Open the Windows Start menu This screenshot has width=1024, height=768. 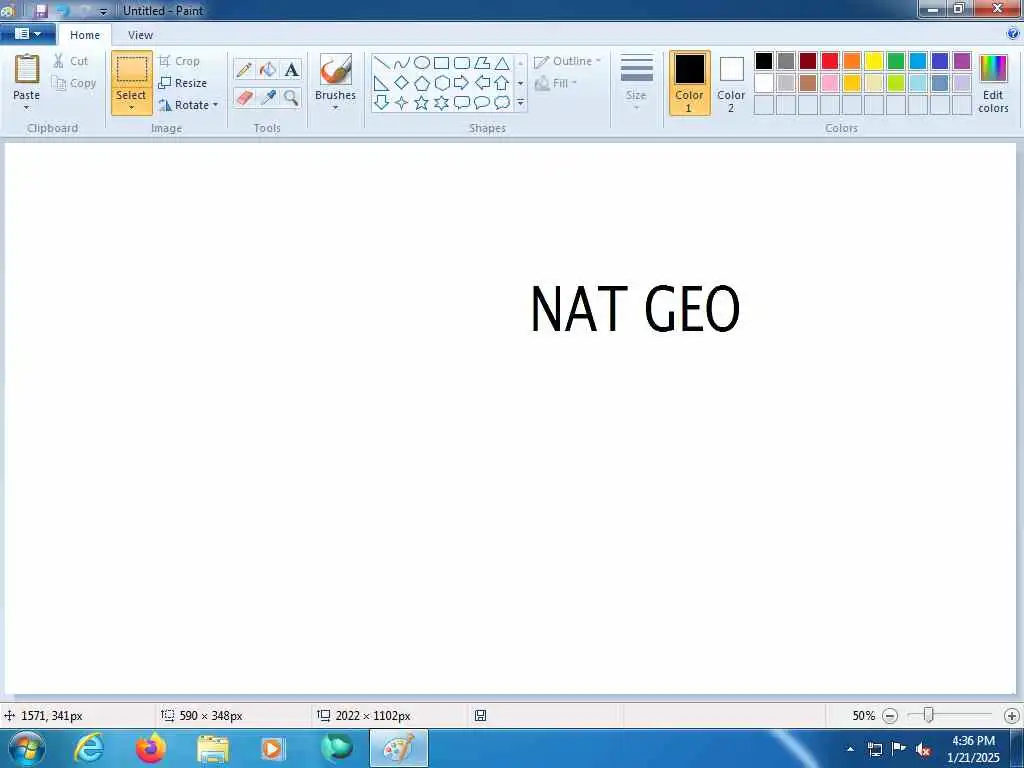(x=27, y=748)
